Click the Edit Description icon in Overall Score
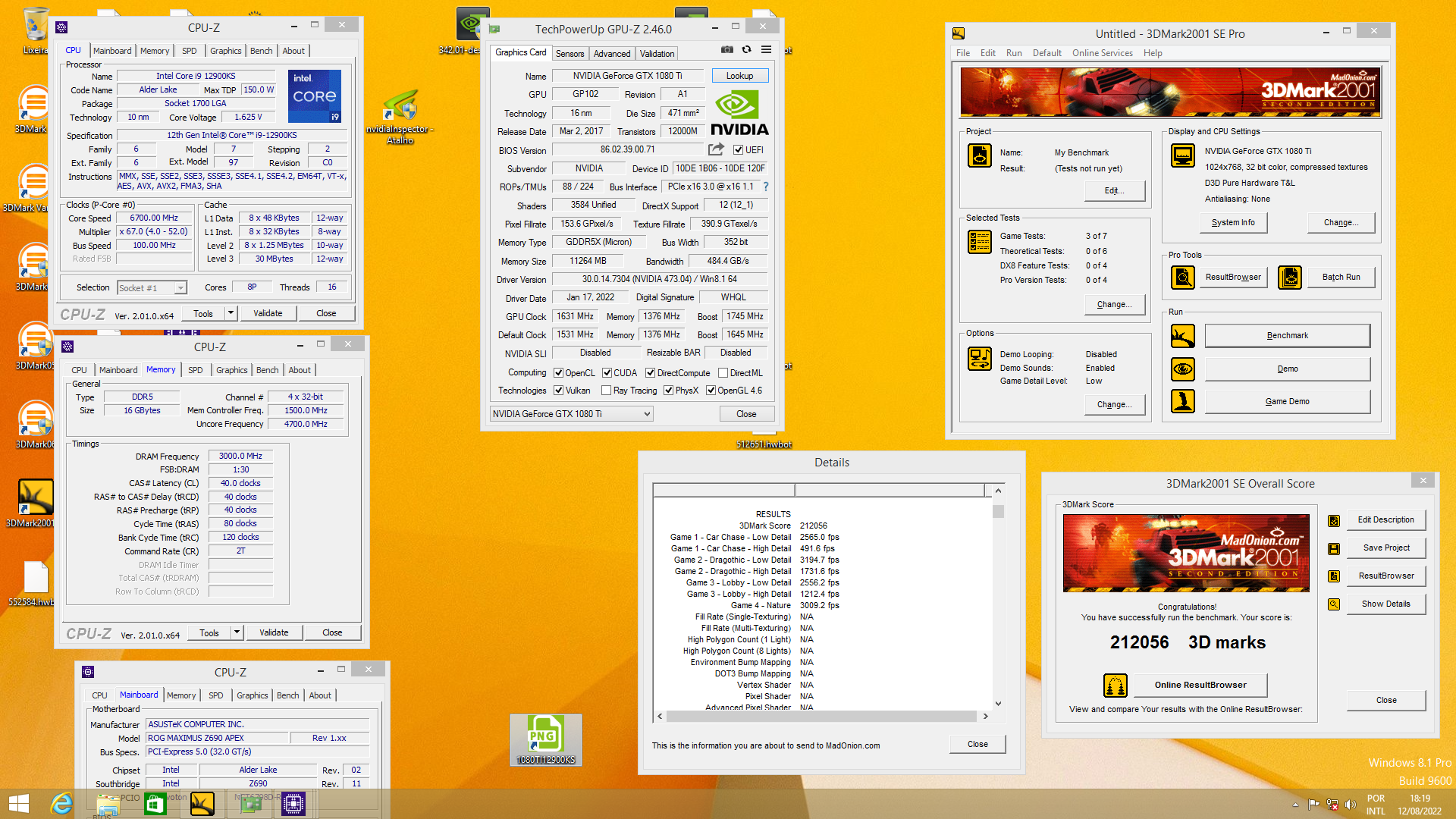 click(1334, 520)
